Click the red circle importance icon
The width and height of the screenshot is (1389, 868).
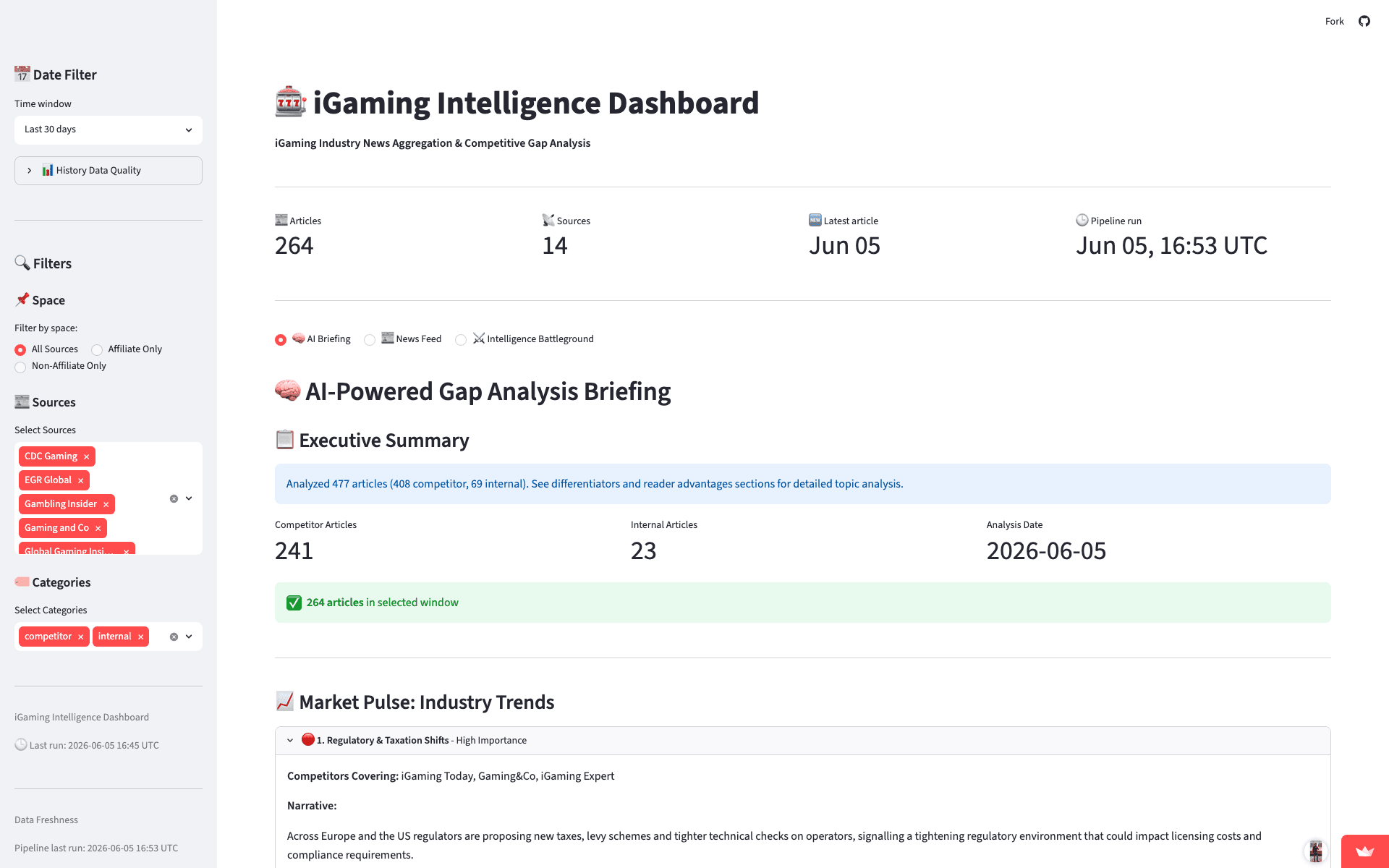tap(308, 739)
